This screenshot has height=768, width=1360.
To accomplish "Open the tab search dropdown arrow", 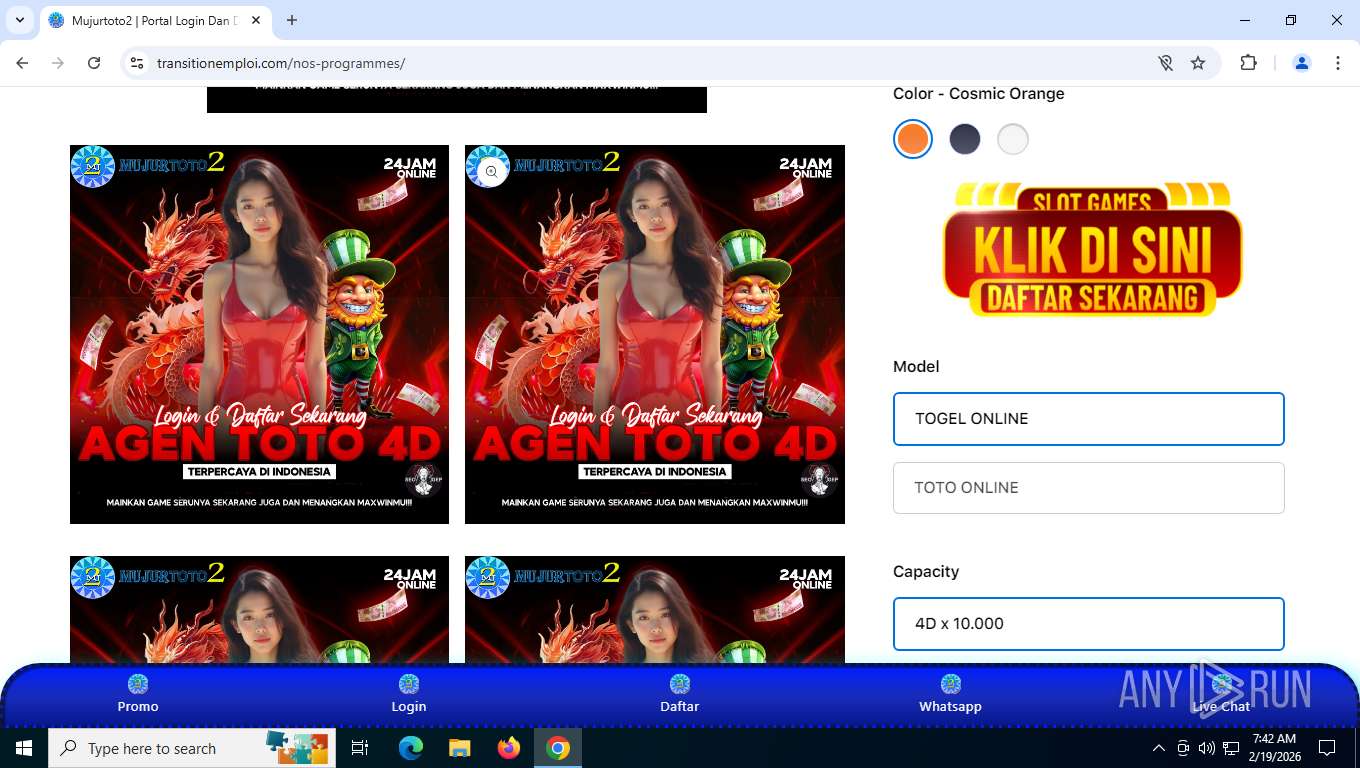I will point(20,20).
